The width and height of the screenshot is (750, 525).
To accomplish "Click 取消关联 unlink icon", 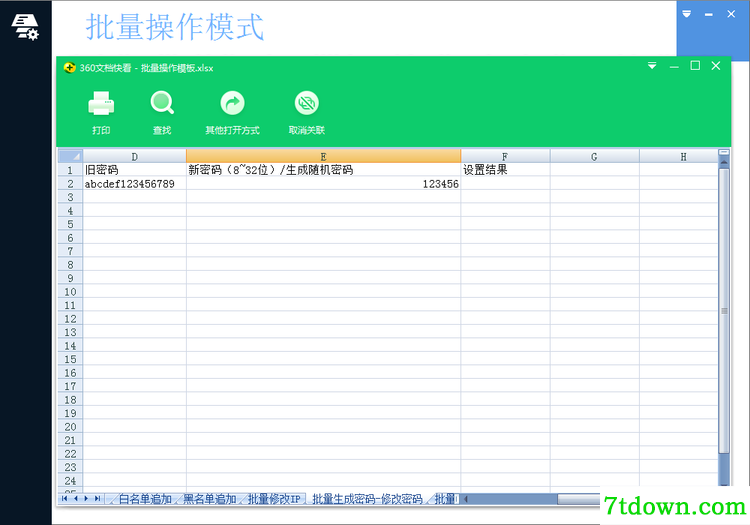I will [x=307, y=103].
